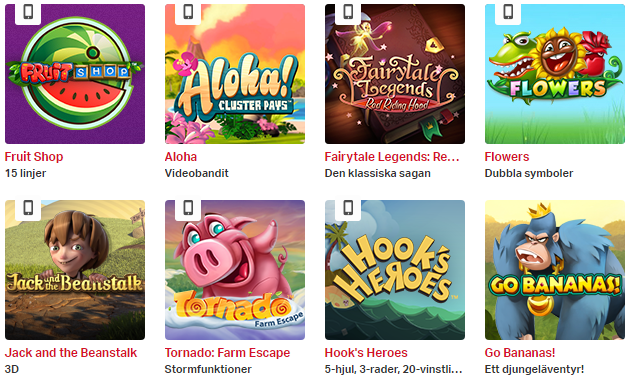The width and height of the screenshot is (631, 380).
Task: Follow the Go Bananas! title link
Action: 520,353
